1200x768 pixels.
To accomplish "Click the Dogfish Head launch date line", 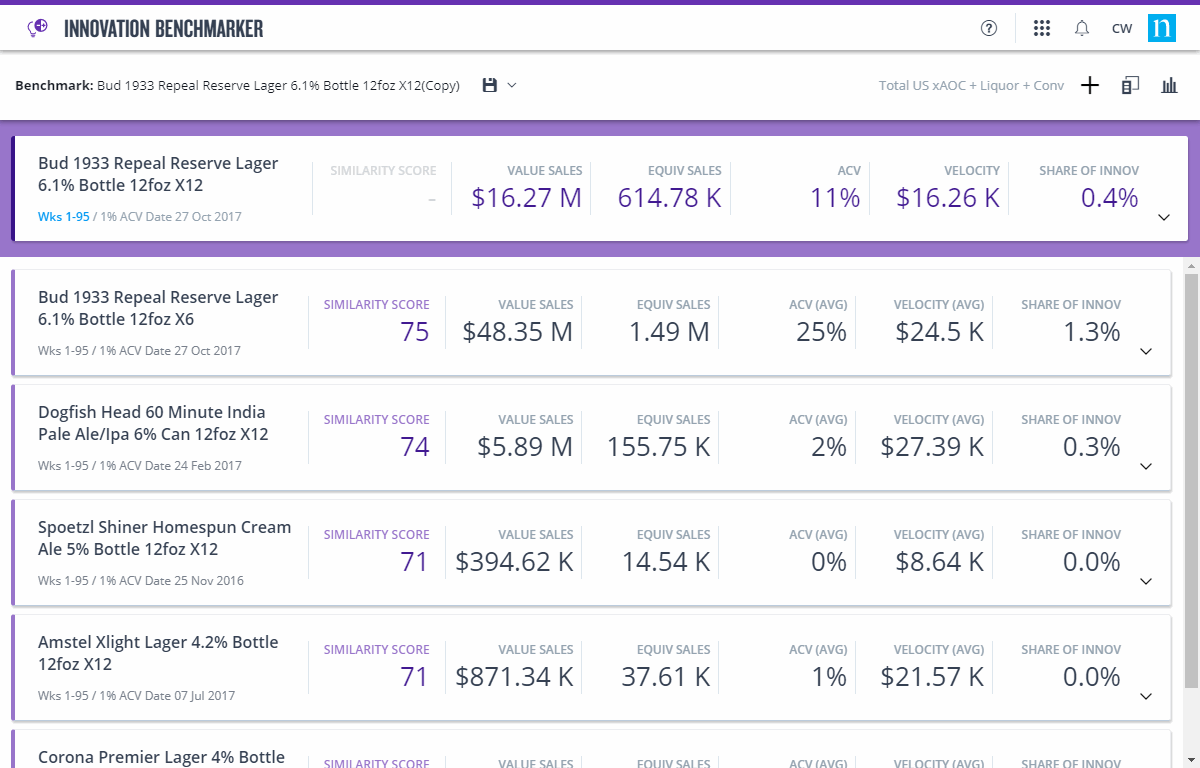I will tap(140, 466).
